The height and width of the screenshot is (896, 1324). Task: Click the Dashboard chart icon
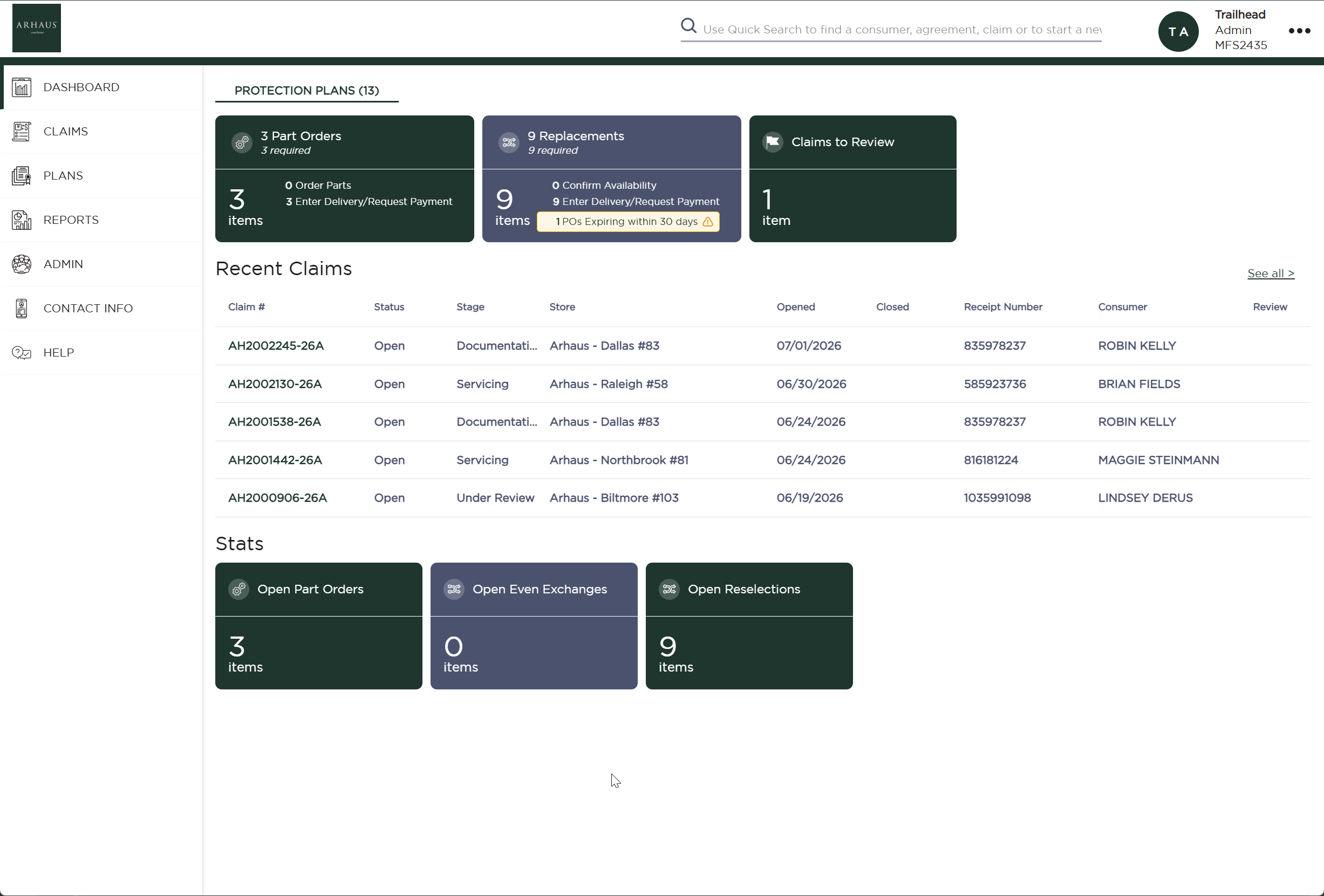click(x=22, y=88)
